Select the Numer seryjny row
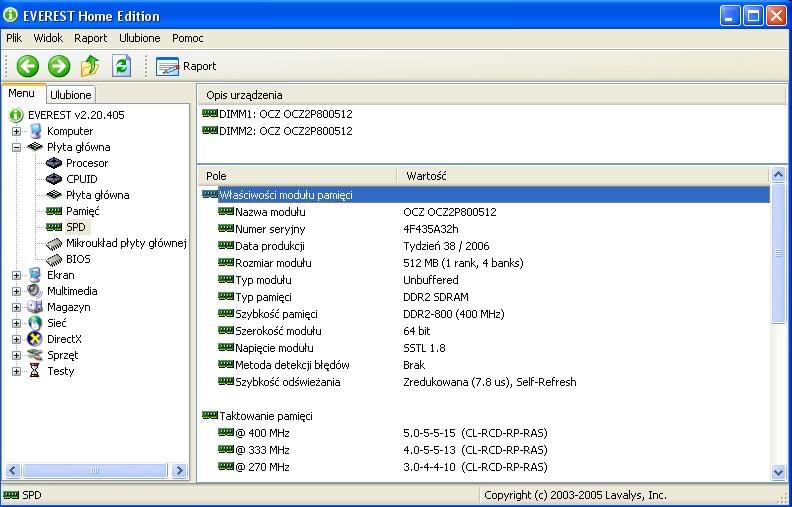The image size is (792, 507). [x=485, y=229]
